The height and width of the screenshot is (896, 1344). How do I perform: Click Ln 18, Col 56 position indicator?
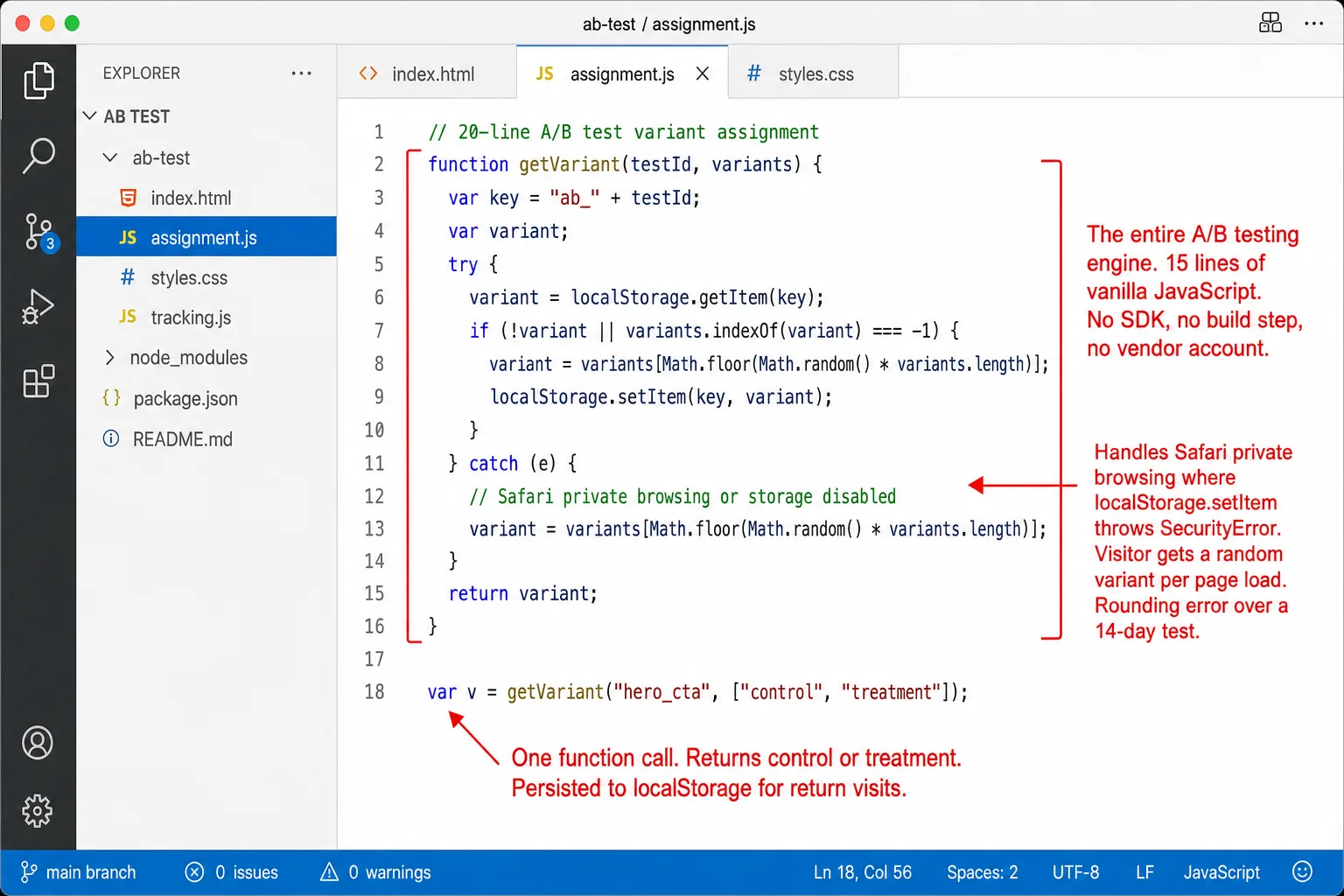[x=863, y=872]
